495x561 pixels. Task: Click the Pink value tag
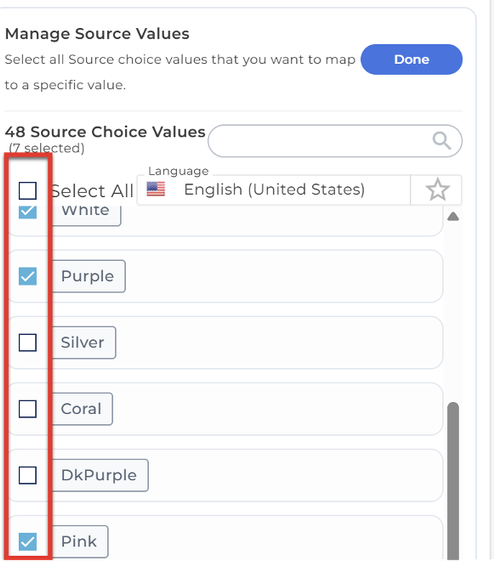coord(79,542)
